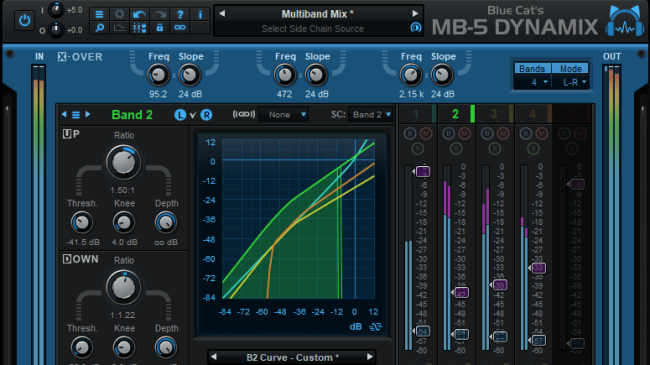Open the main menu hamburger icon
Viewport: 650px width, 365px height.
(x=99, y=15)
